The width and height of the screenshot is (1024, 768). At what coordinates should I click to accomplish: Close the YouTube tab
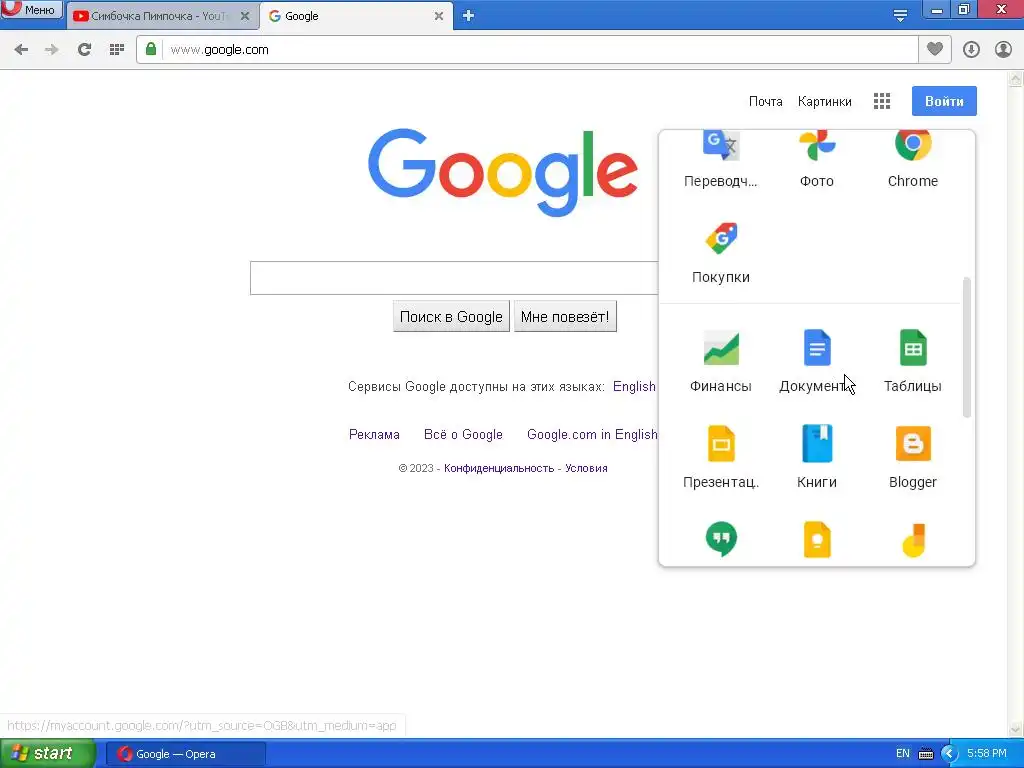tap(245, 16)
